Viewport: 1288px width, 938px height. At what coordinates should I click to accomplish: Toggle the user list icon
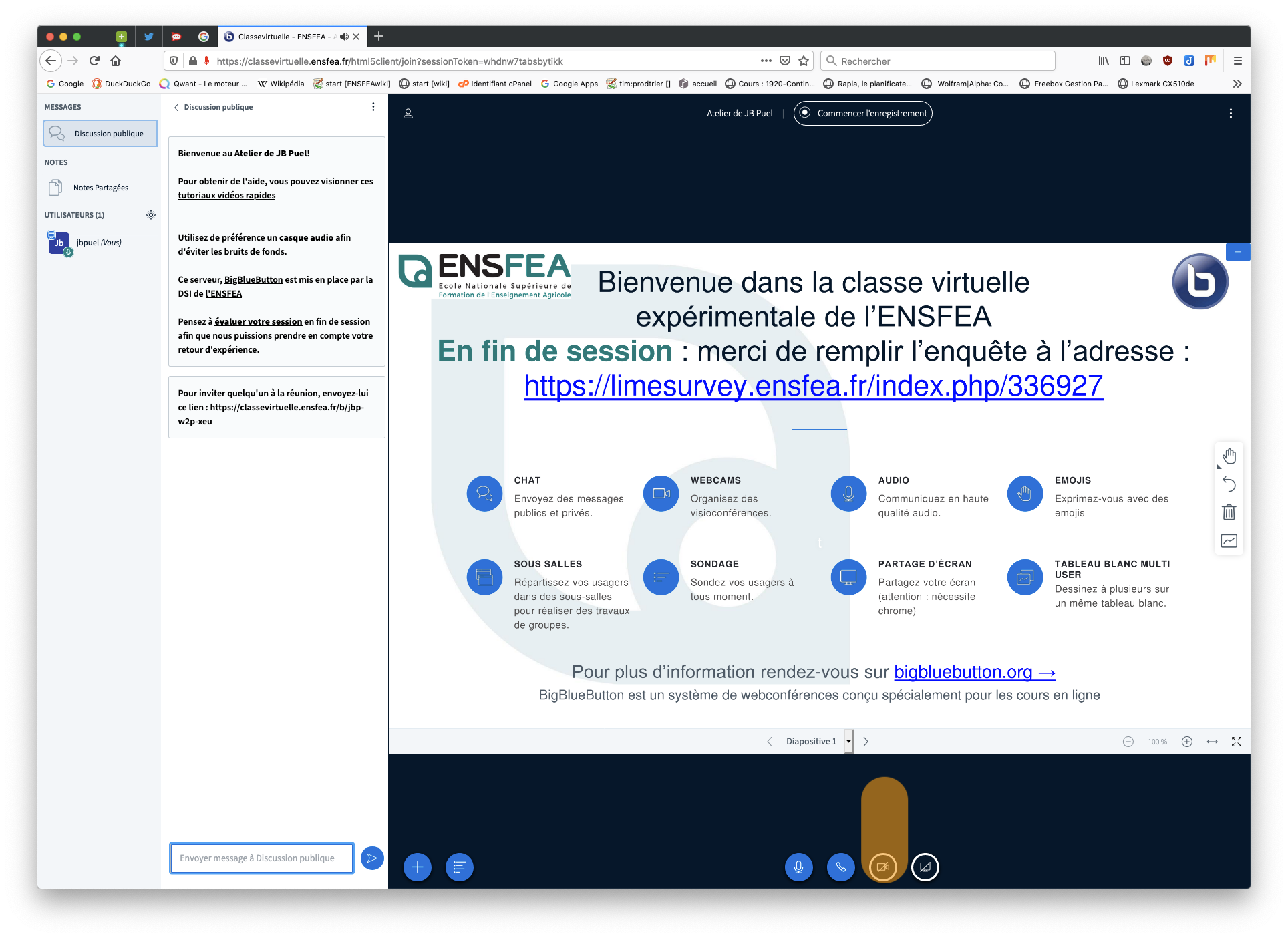[x=408, y=114]
